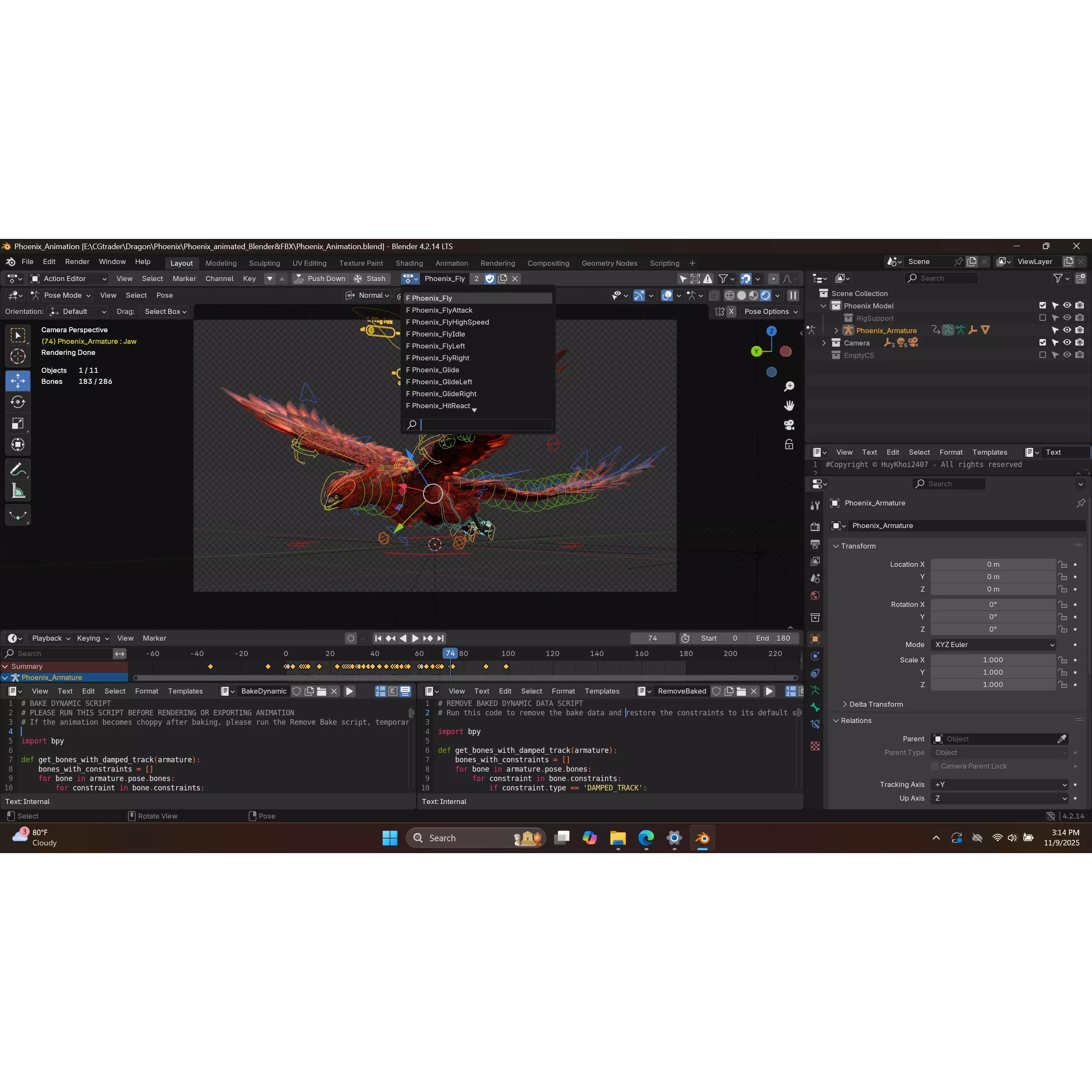Disable Phoenix_Armature render visibility camera icon
This screenshot has width=1092, height=1092.
tap(1080, 330)
